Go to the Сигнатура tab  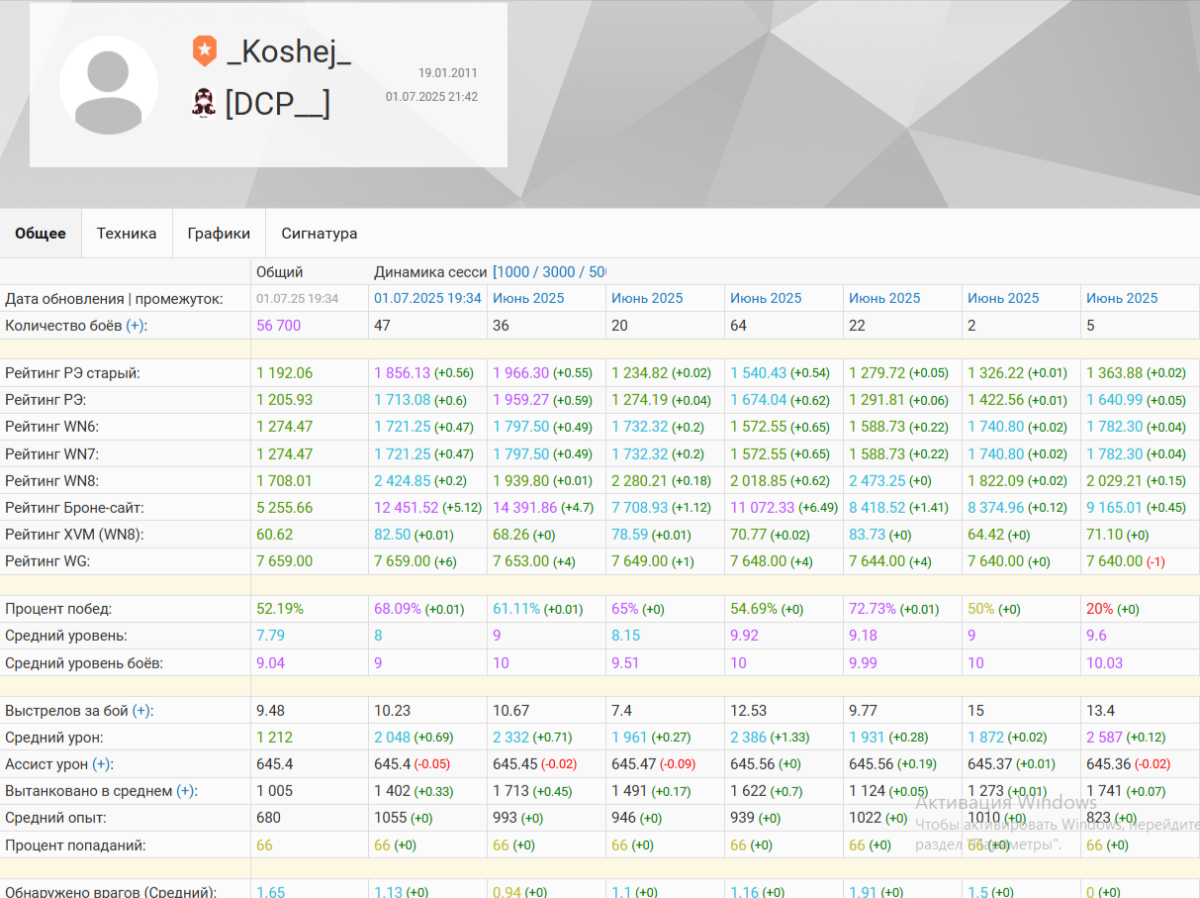pyautogui.click(x=319, y=233)
